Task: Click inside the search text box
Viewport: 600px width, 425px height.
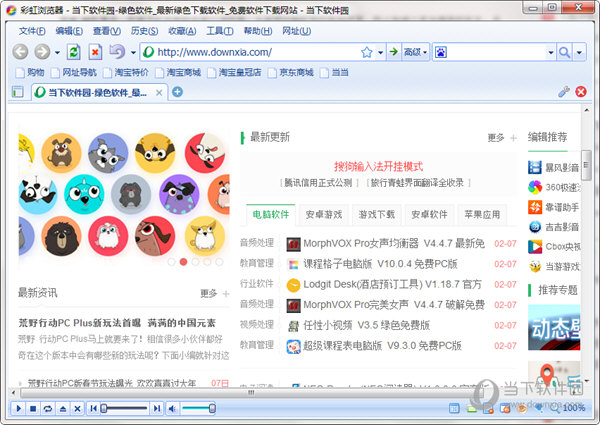Action: pyautogui.click(x=497, y=52)
